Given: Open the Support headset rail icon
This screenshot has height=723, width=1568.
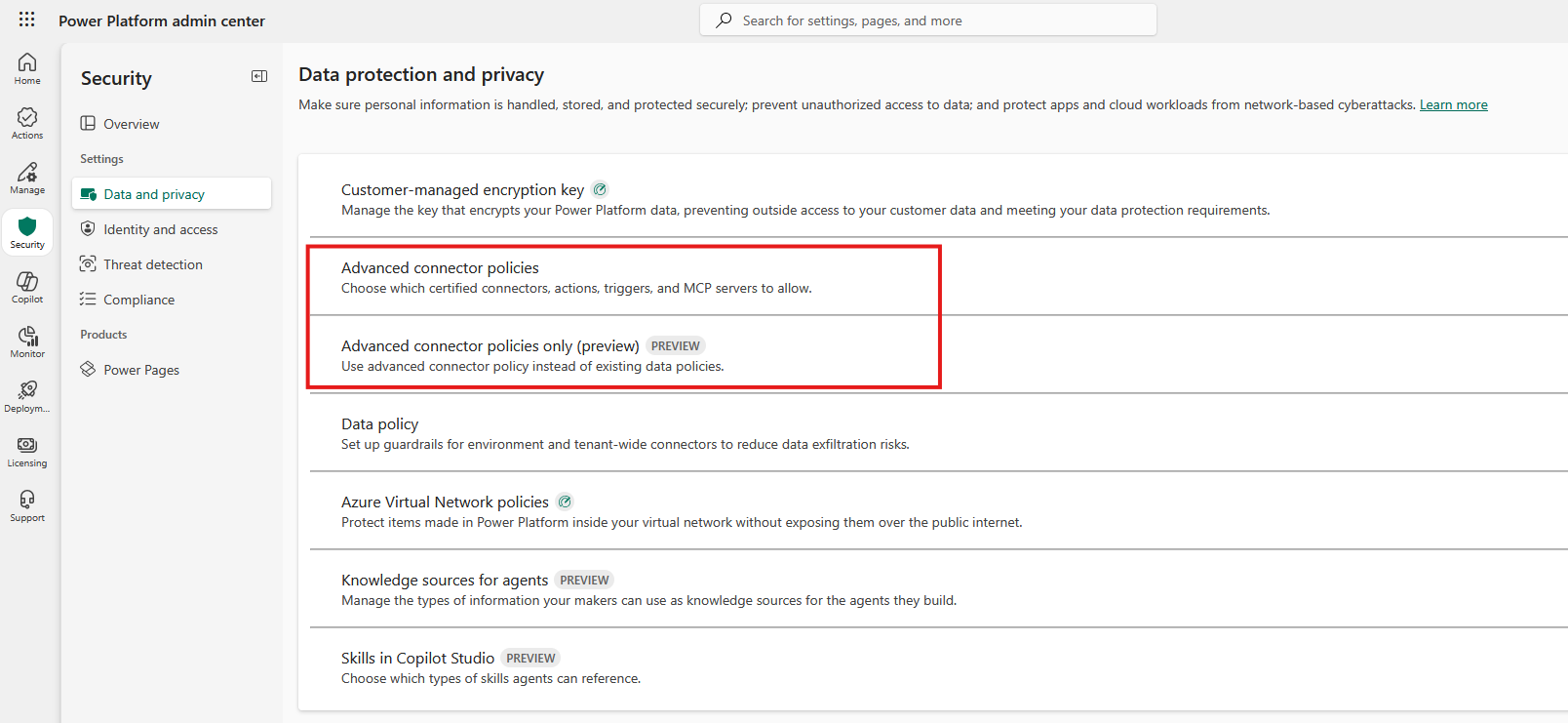Looking at the screenshot, I should point(27,505).
